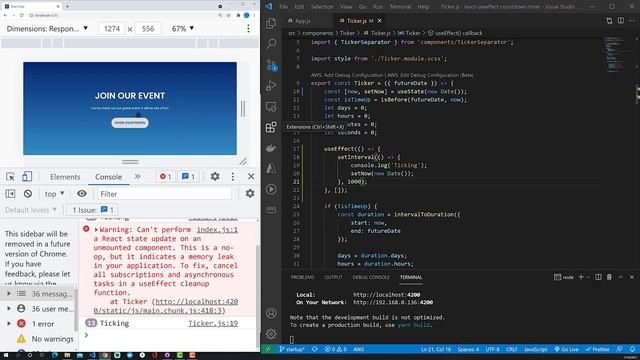Open the top JavaScript context dropdown
Screen dimensions: 640x360
point(54,194)
